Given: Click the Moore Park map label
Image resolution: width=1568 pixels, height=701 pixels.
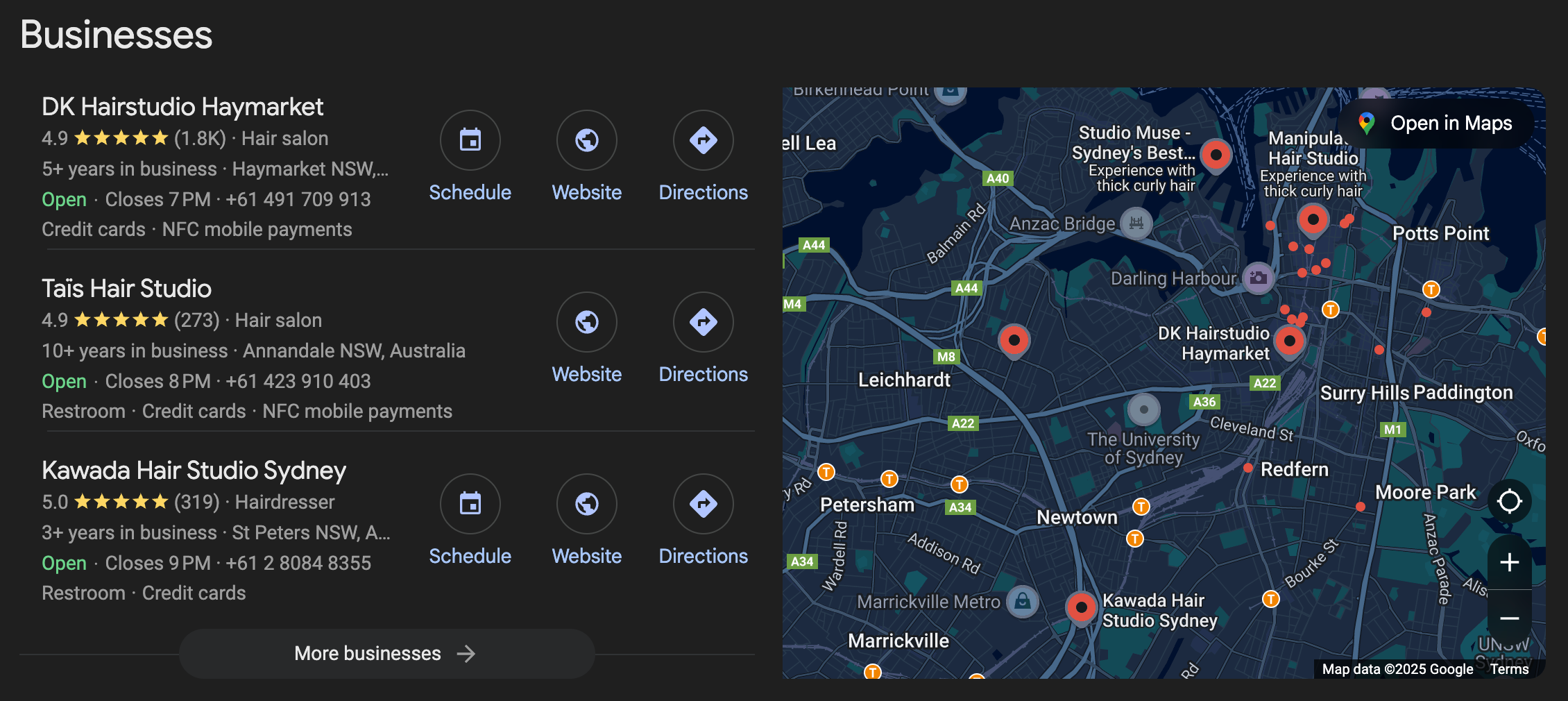Looking at the screenshot, I should point(1426,492).
